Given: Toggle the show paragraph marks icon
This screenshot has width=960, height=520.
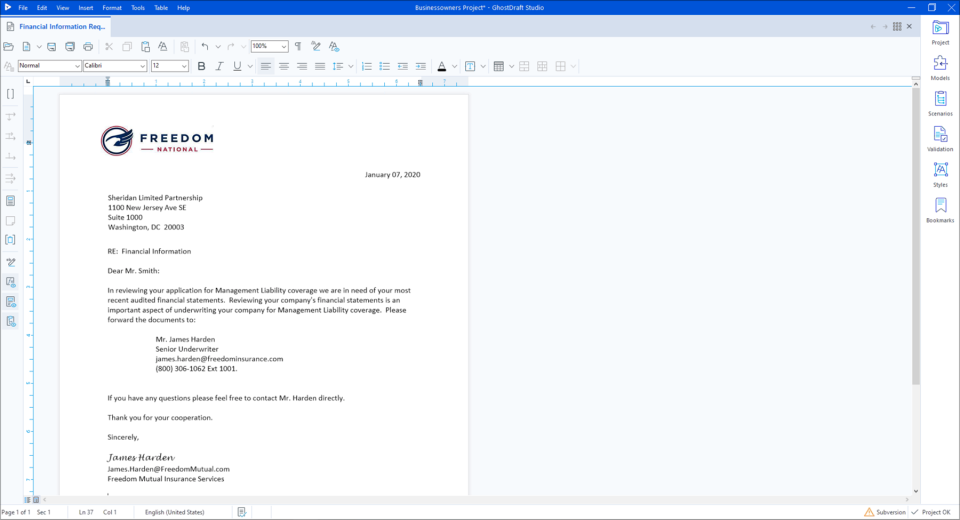Looking at the screenshot, I should 298,47.
